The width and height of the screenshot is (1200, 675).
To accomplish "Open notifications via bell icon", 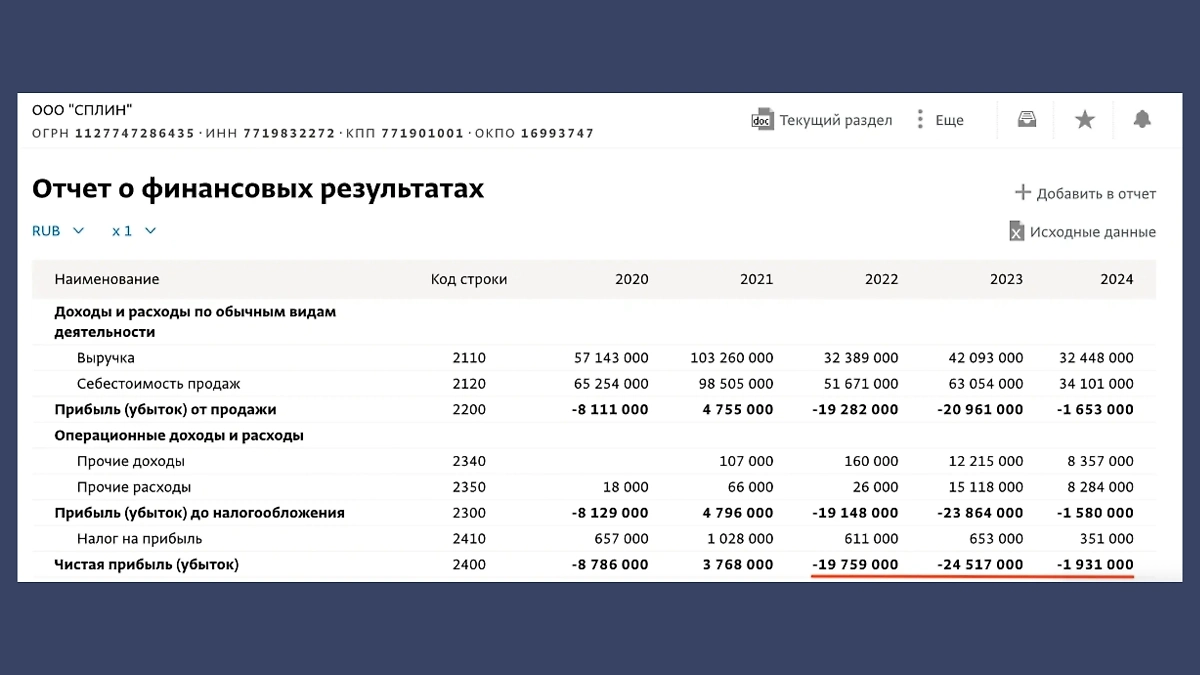I will (x=1142, y=119).
